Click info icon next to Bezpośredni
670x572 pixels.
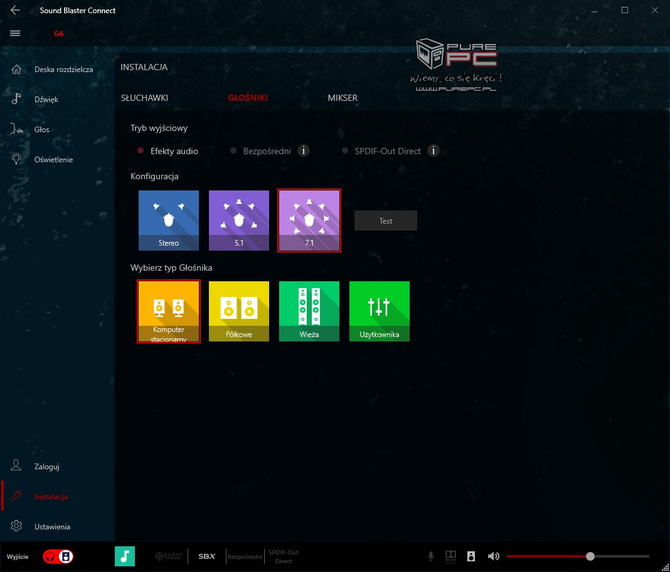303,150
